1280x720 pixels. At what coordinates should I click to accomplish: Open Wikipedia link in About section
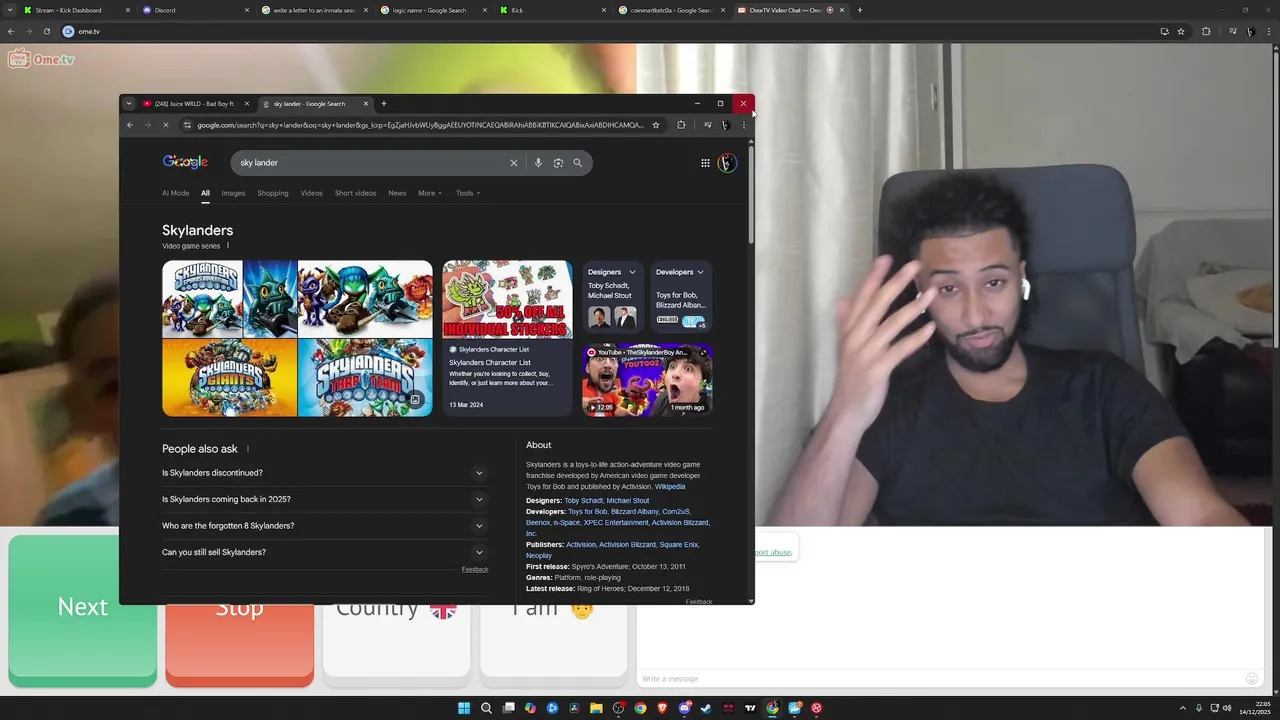(x=670, y=486)
